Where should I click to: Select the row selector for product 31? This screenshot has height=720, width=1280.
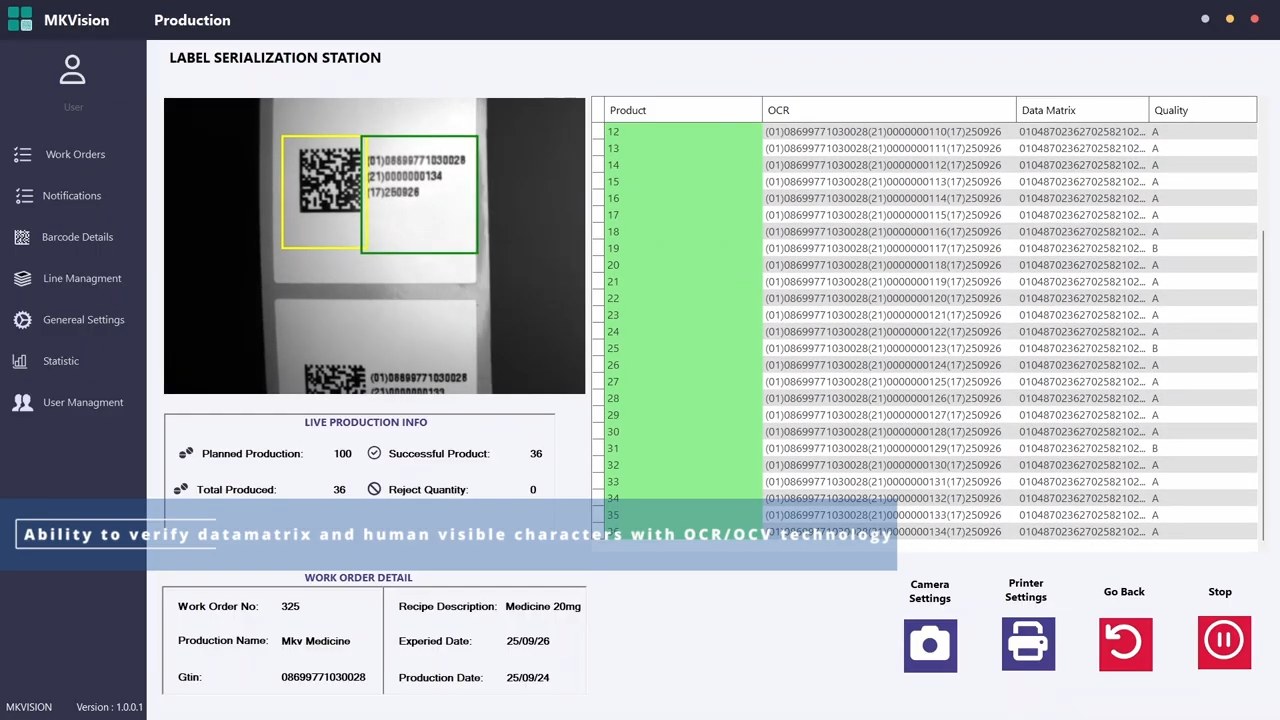coord(598,448)
